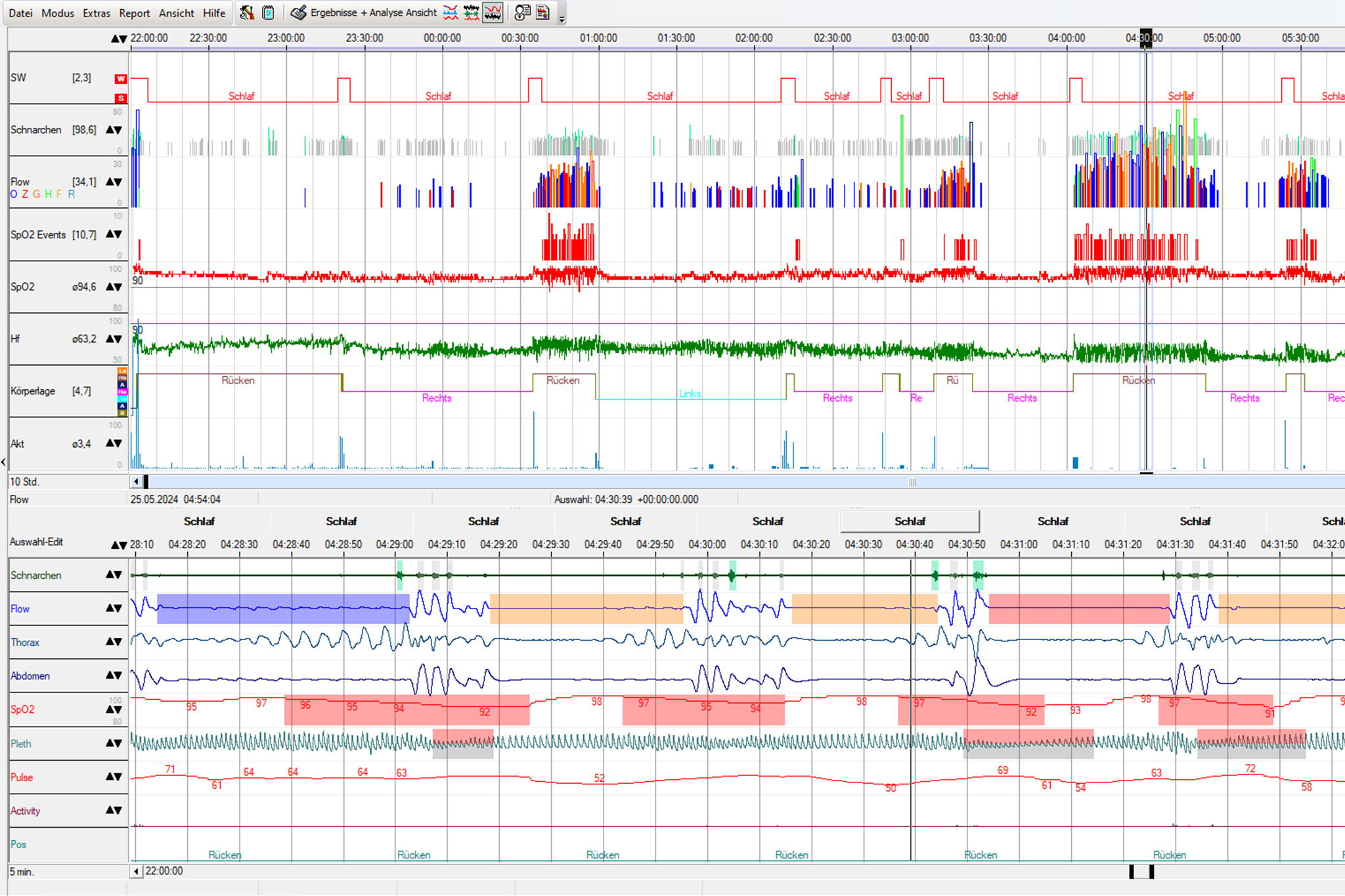1345x896 pixels.
Task: Open the patient data icon
Action: [522, 12]
